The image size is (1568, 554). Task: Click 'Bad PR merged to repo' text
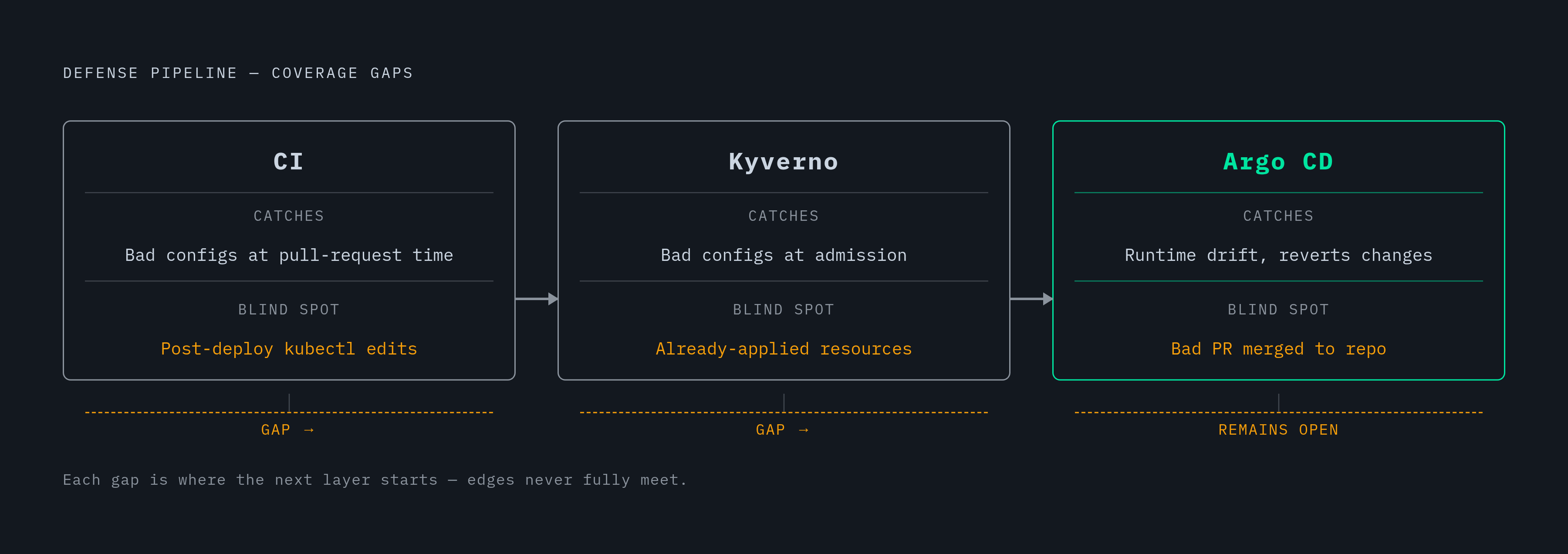(1278, 349)
